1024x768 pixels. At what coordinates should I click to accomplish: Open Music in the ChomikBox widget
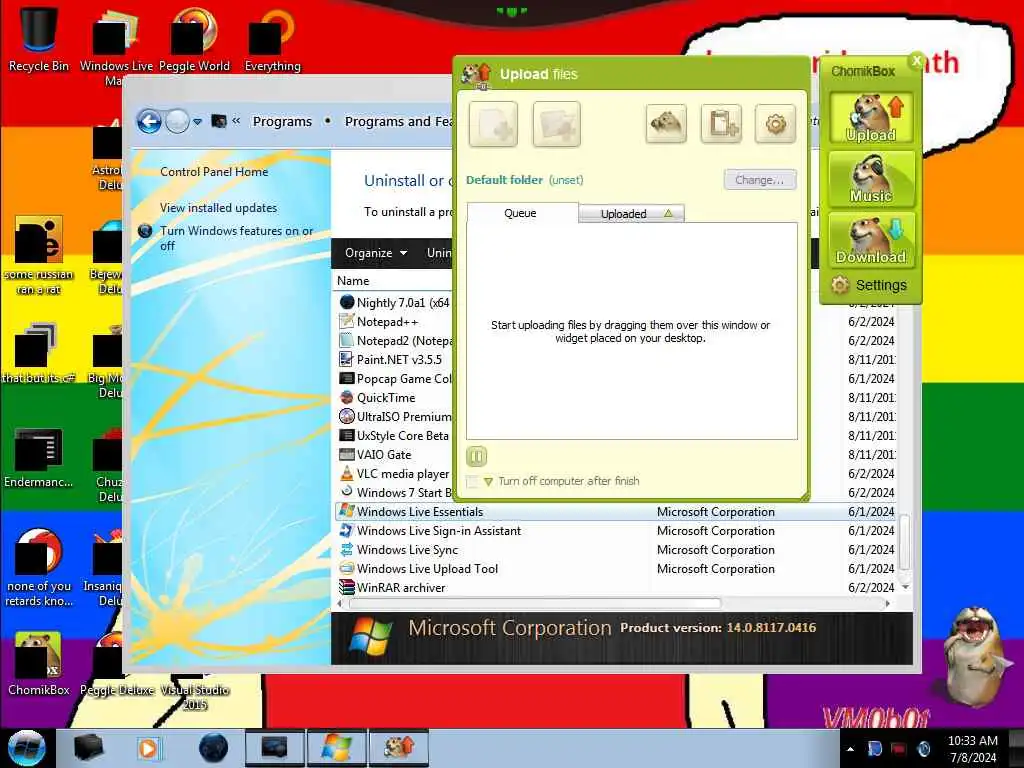click(871, 178)
